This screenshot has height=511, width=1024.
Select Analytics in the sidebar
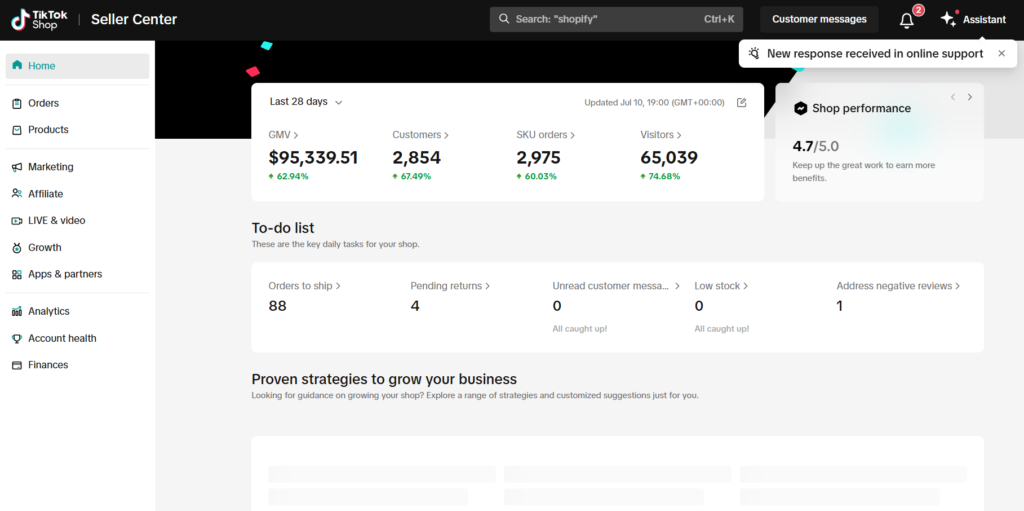pyautogui.click(x=48, y=311)
